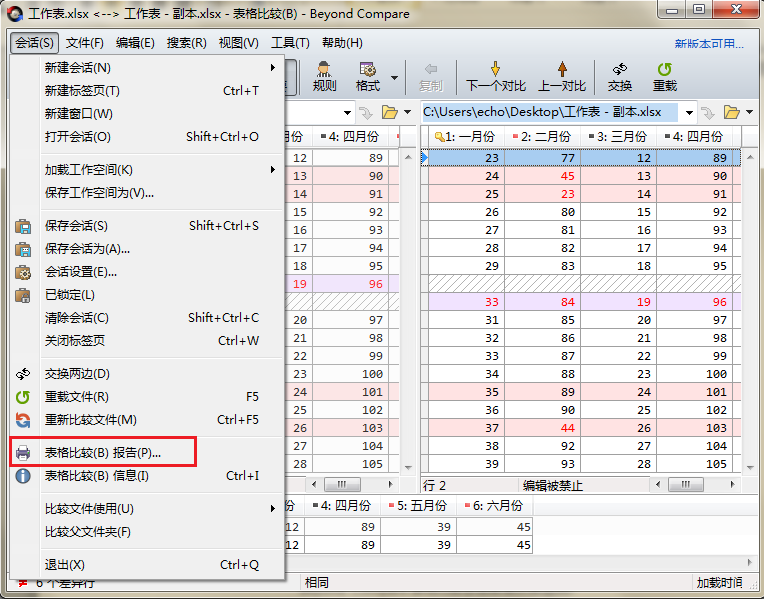Open the 文件(F) menu
764x599 pixels.
[x=85, y=43]
